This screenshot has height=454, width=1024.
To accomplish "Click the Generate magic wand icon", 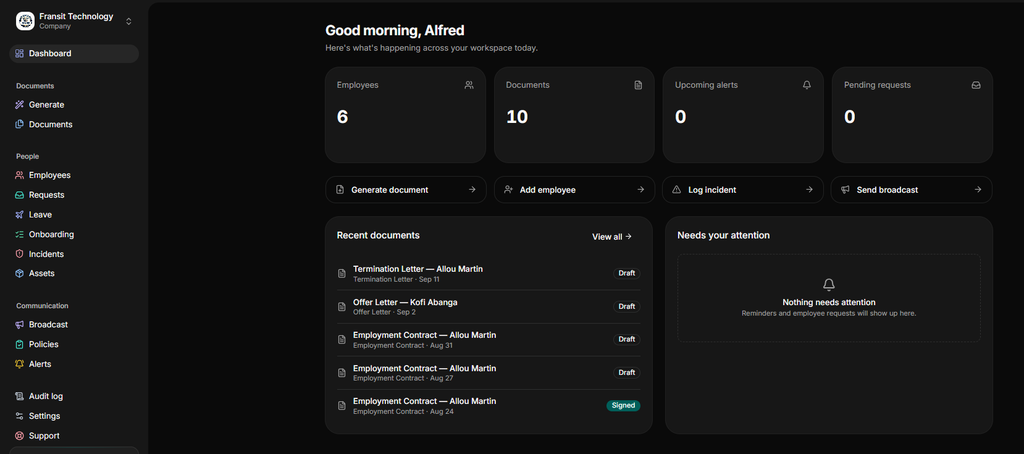I will pos(20,105).
